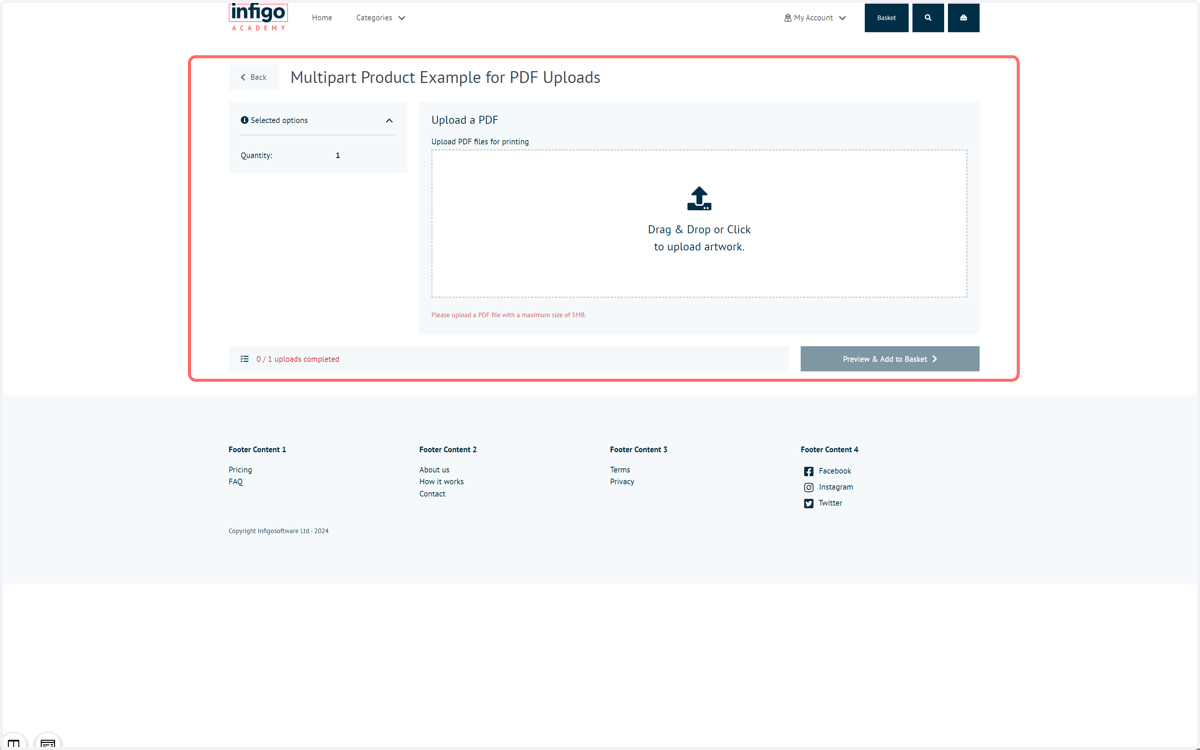Open the Terms footer link
Image resolution: width=1200 pixels, height=750 pixels.
tap(620, 470)
